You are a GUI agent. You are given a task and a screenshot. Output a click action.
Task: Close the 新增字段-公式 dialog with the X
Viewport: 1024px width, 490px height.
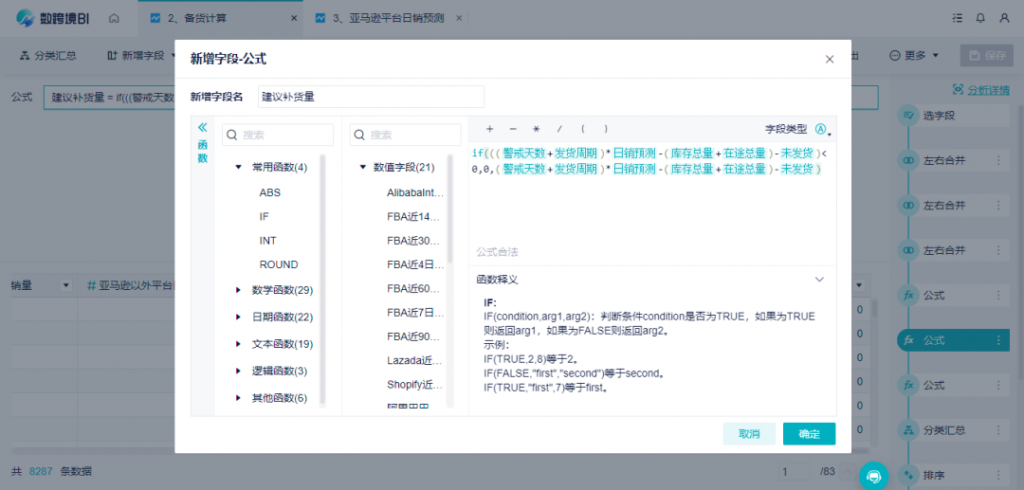point(829,59)
